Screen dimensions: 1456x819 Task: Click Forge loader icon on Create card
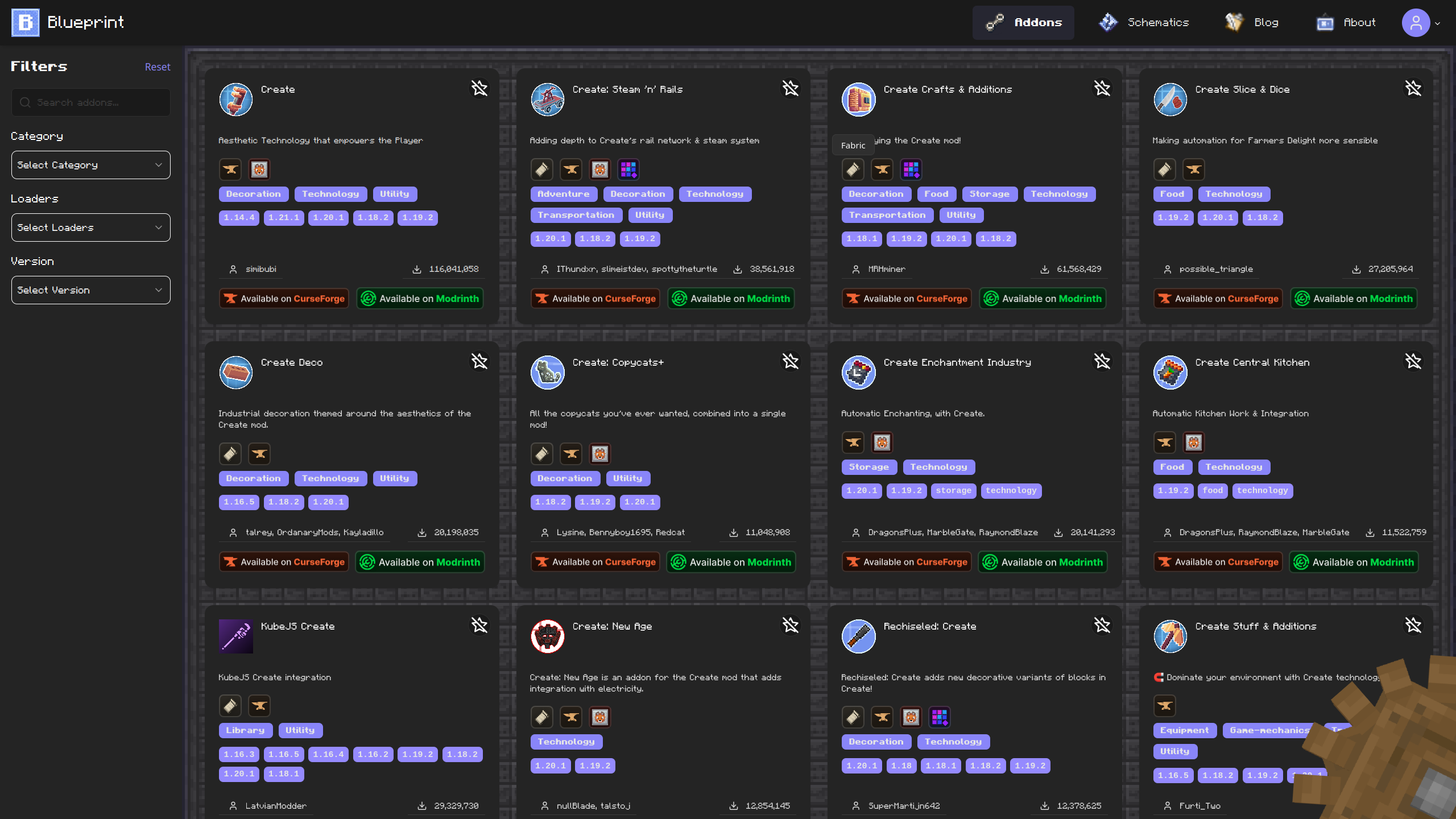(230, 169)
